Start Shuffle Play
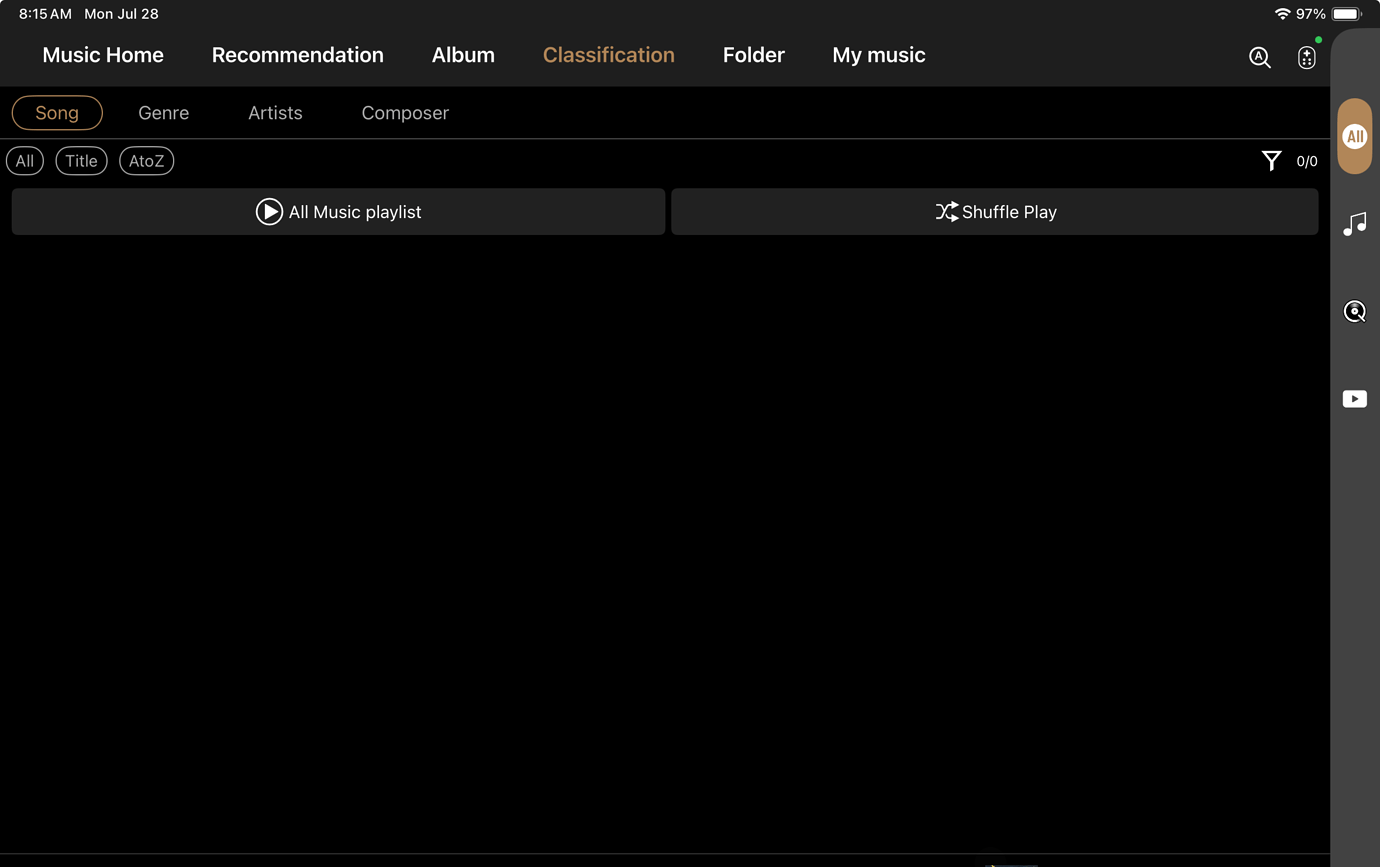Image resolution: width=1380 pixels, height=867 pixels. click(x=995, y=212)
